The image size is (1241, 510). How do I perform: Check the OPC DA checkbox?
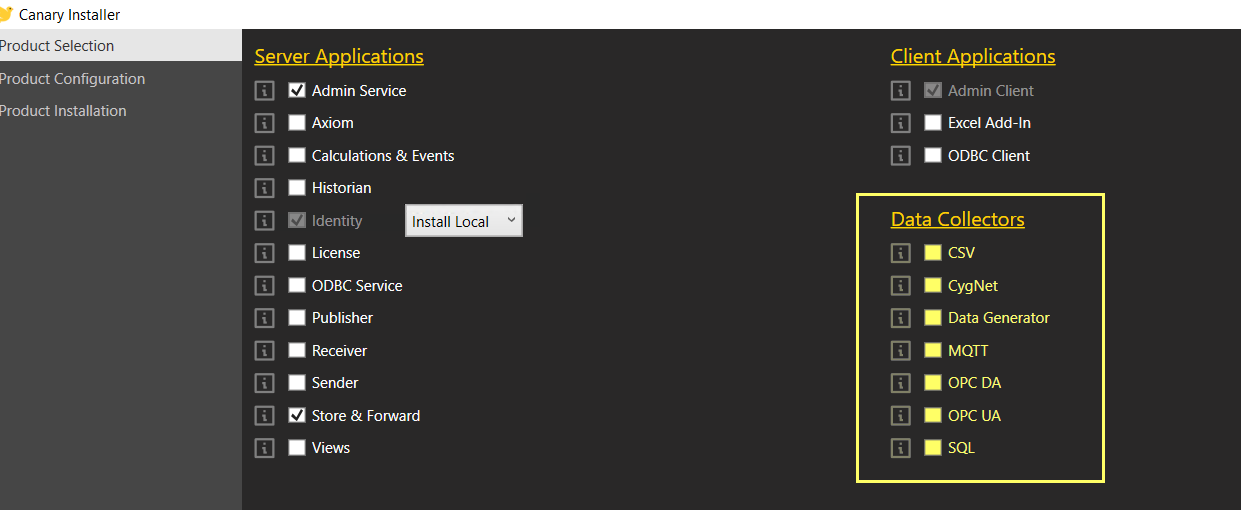933,383
